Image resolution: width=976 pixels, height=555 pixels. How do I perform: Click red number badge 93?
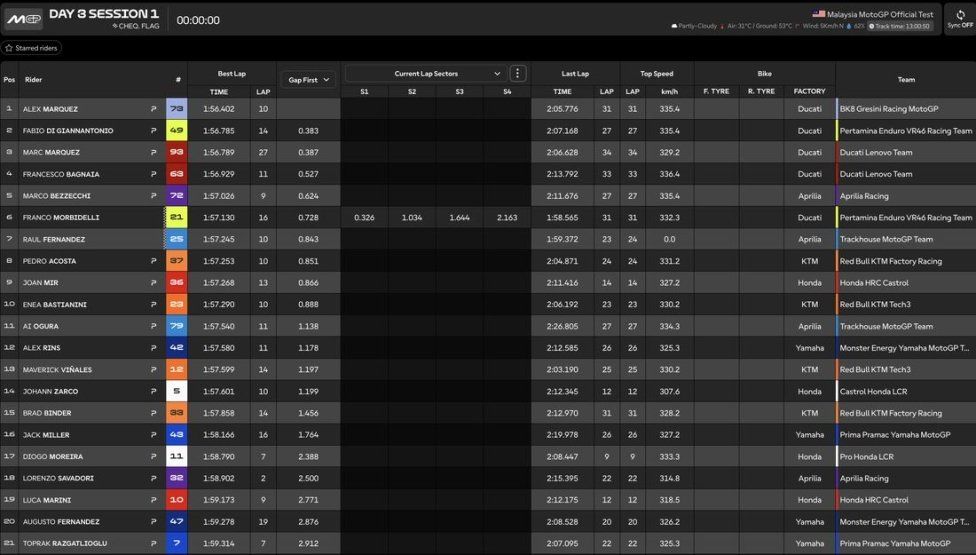[176, 152]
